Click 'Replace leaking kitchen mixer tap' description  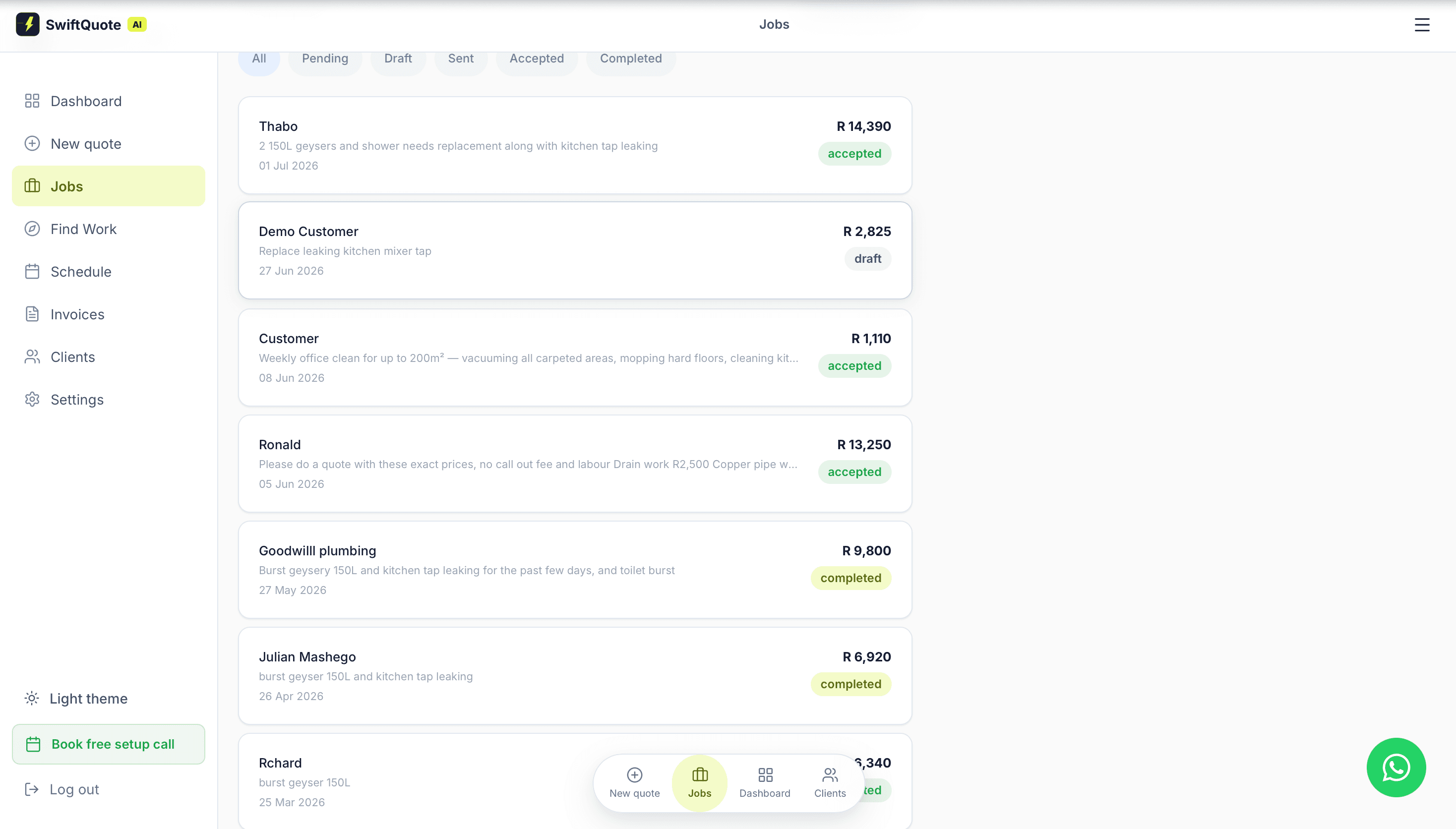tap(345, 251)
